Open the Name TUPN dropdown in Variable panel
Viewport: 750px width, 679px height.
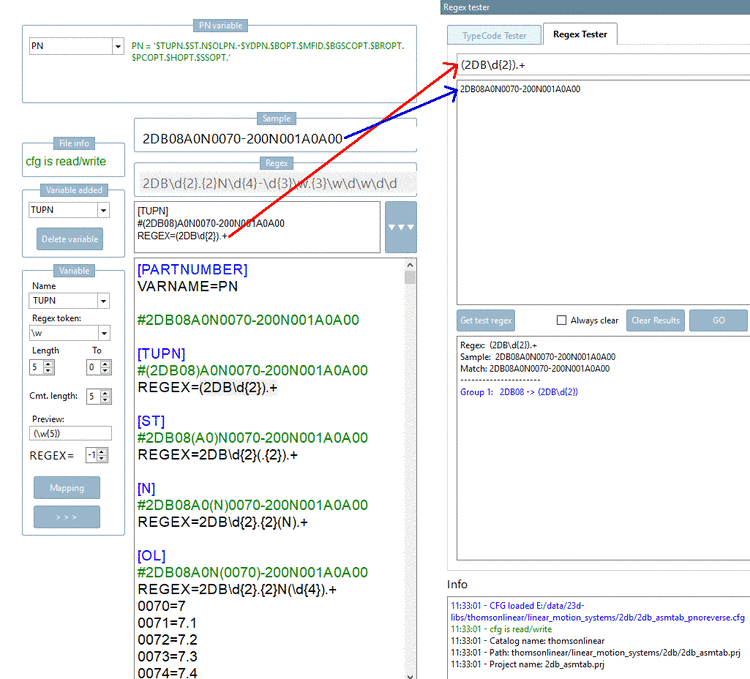coord(103,301)
